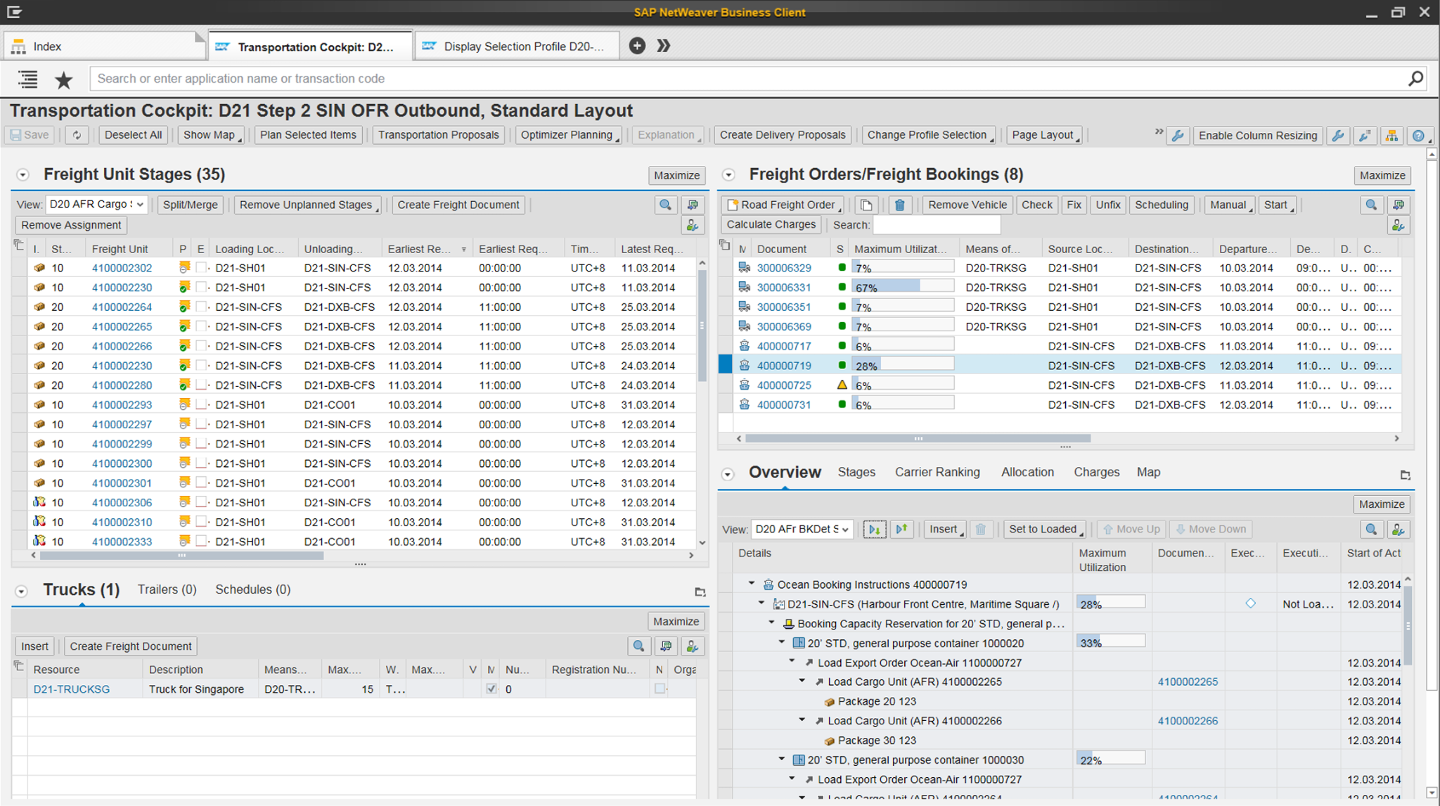Toggle the checked box in the D21-TRUCKSG row
This screenshot has height=806, width=1440.
pos(491,689)
